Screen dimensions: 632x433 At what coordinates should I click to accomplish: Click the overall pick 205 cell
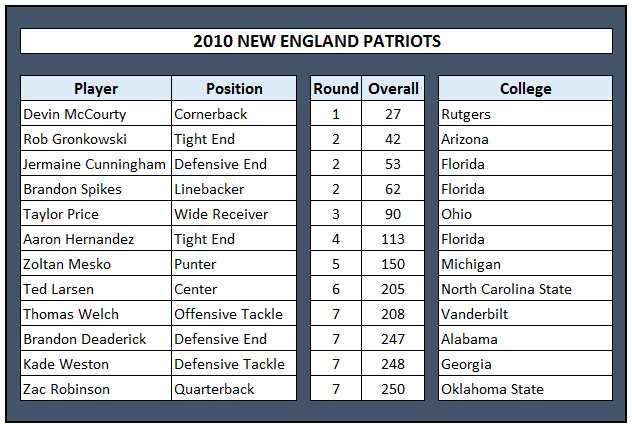pyautogui.click(x=393, y=289)
